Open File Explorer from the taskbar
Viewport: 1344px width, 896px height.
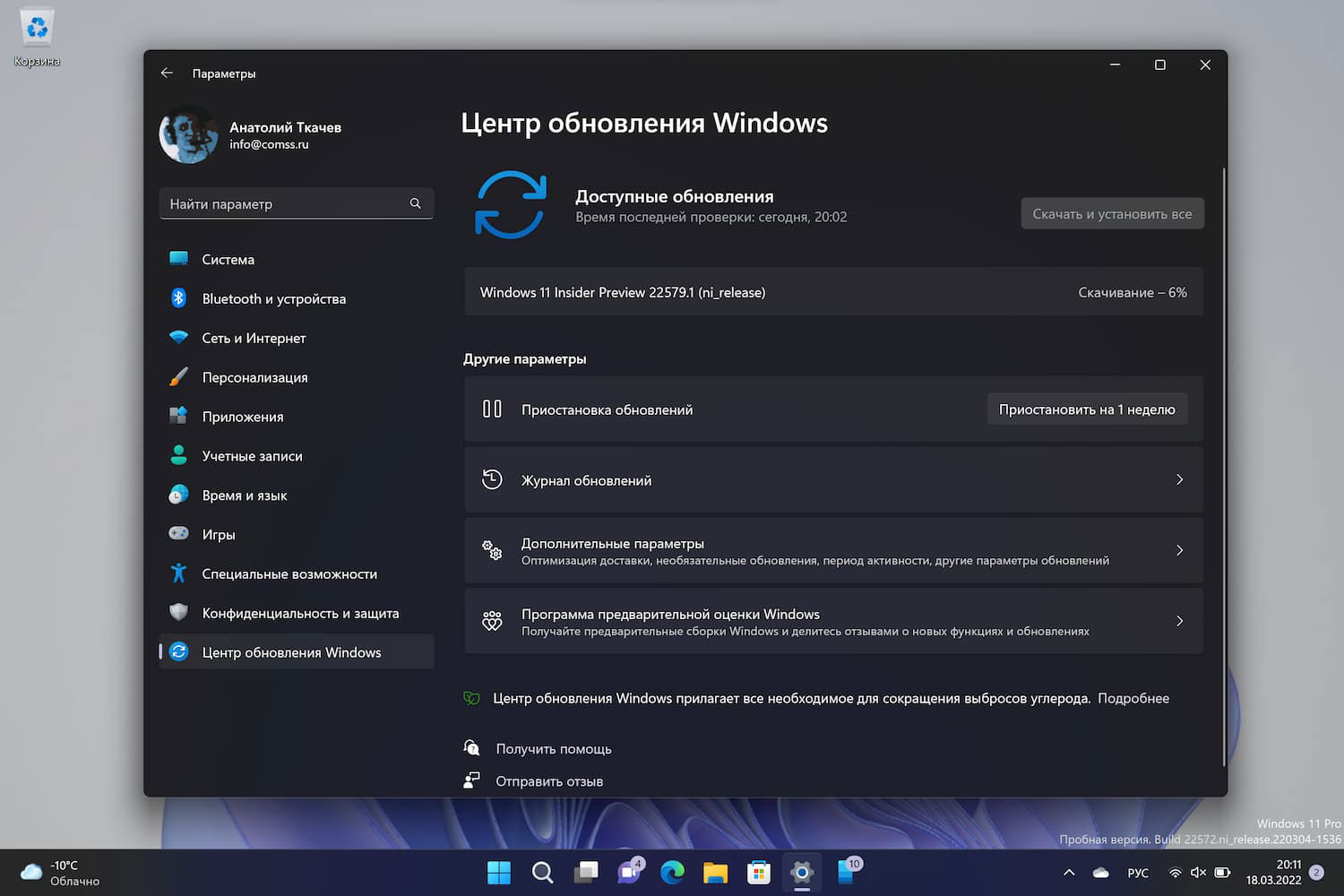click(x=714, y=872)
